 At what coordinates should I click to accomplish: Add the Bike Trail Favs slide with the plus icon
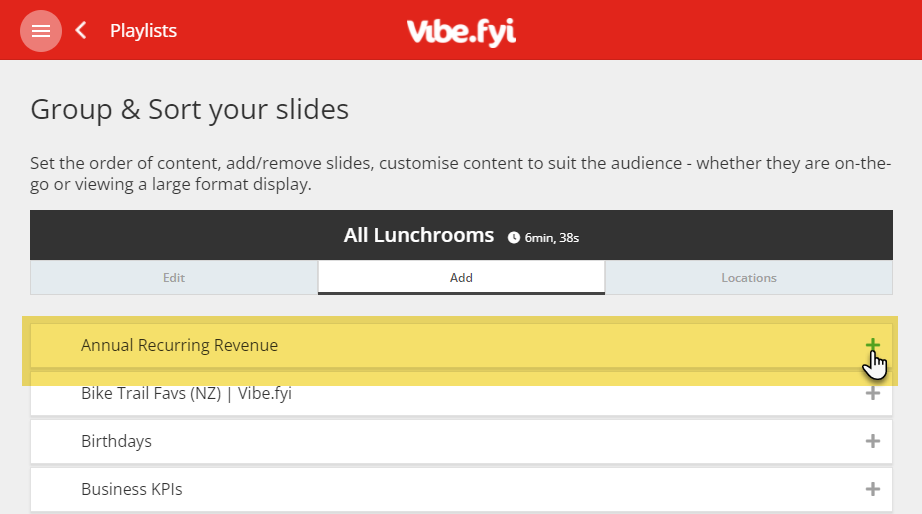coord(873,393)
